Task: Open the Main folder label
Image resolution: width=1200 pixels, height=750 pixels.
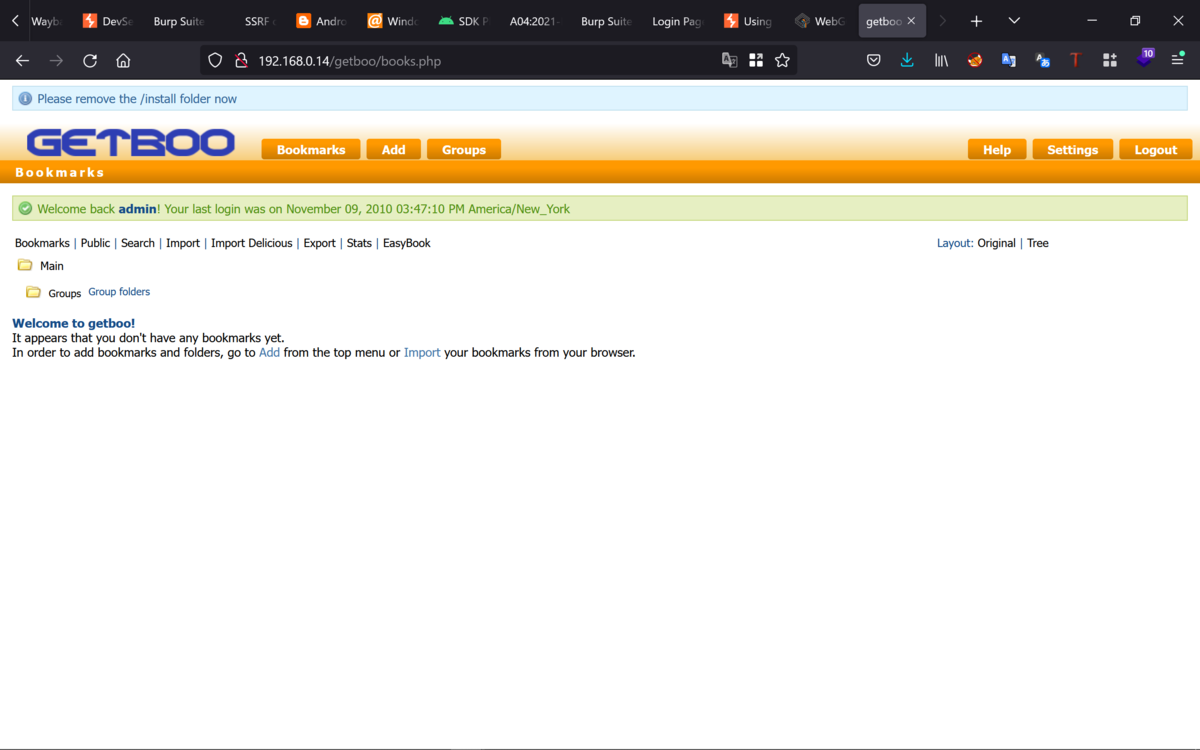Action: 52,266
